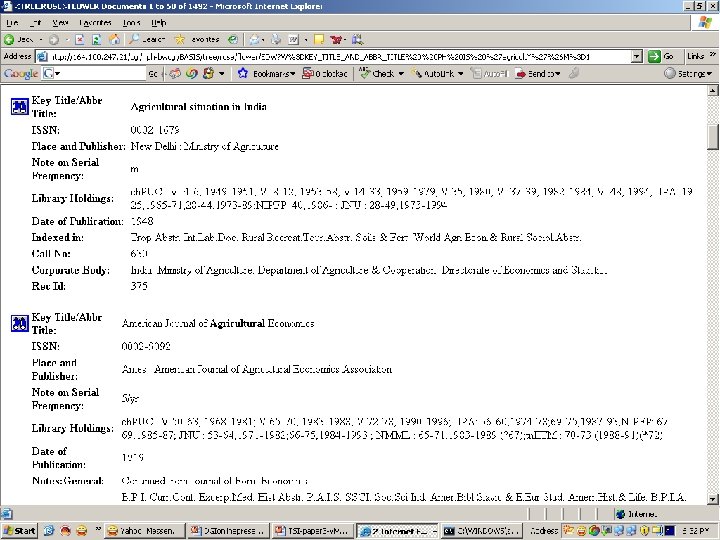Open the Bookmarks dropdown on Google toolbar
Image resolution: width=720 pixels, height=540 pixels.
pos(292,73)
